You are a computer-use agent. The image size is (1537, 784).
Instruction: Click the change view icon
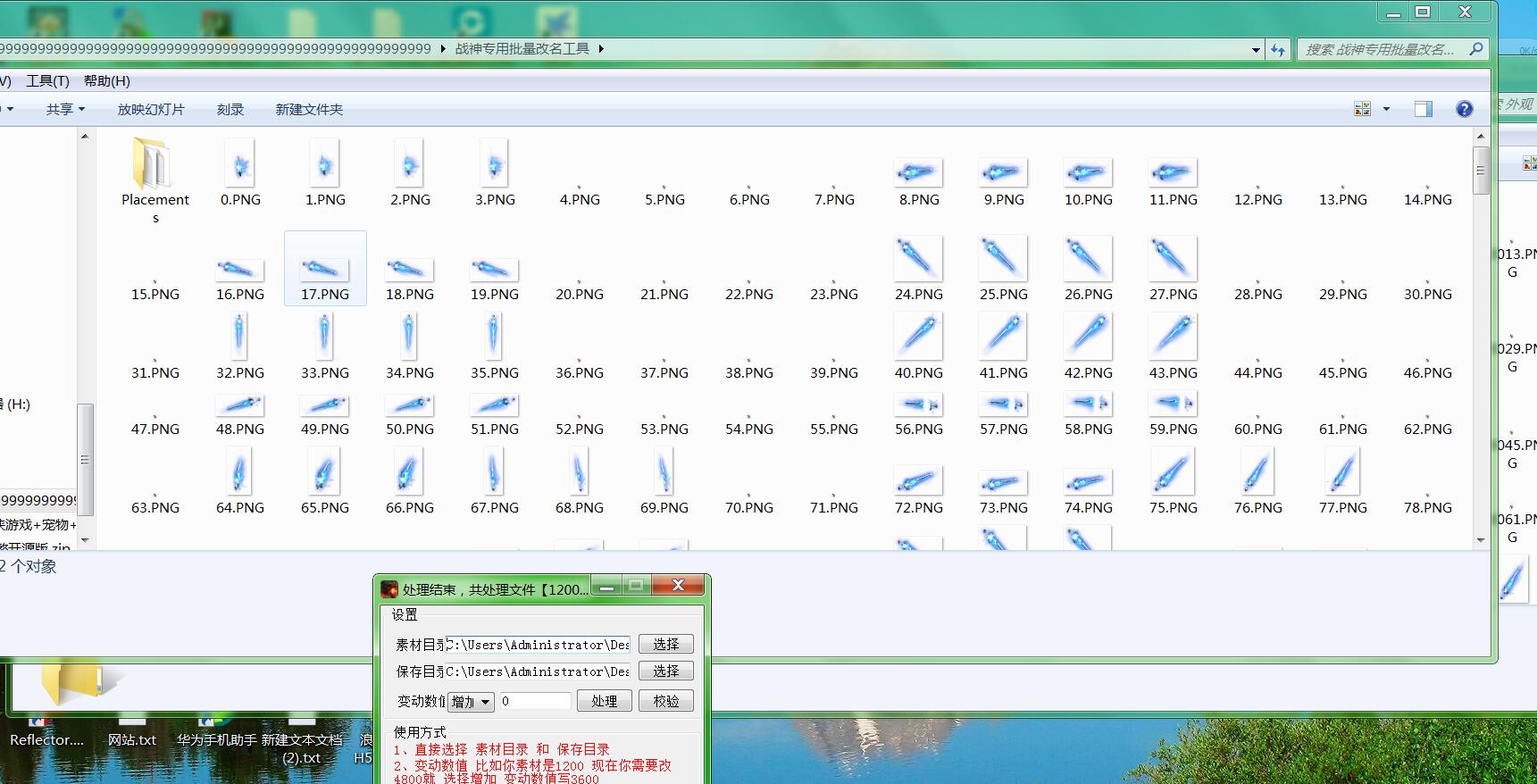[x=1362, y=109]
